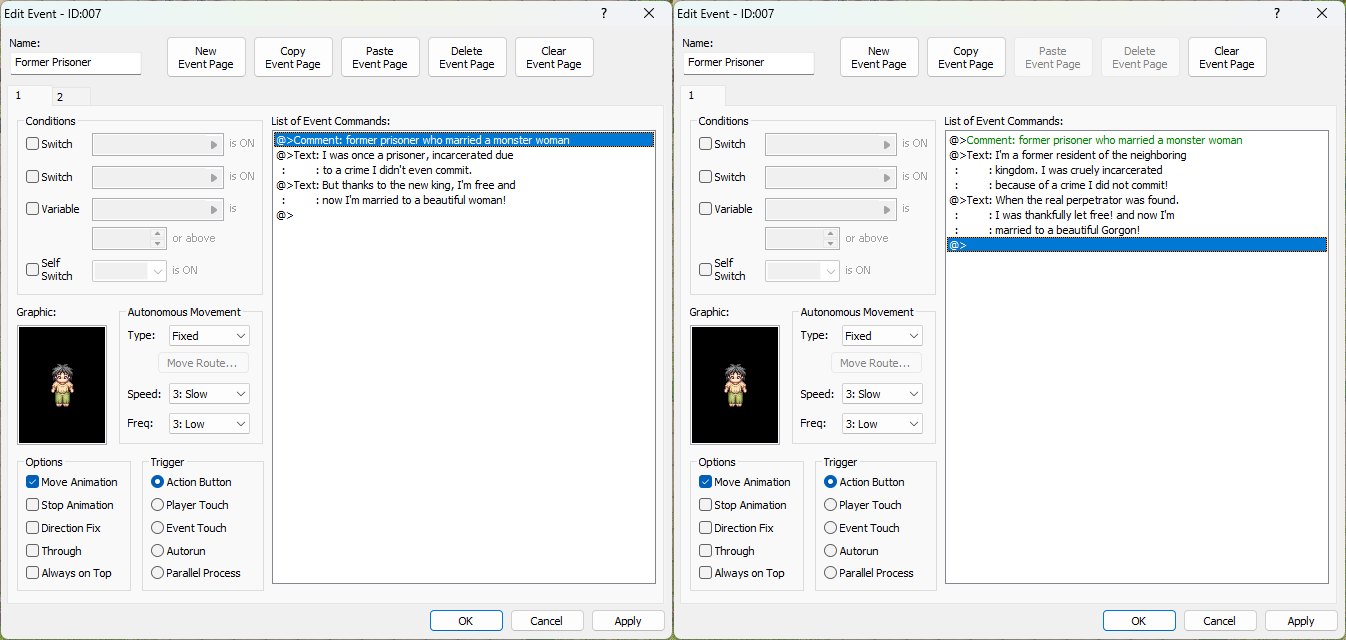Select 'to a crime I didn't even commit' line
The image size is (1346, 640).
pos(464,170)
